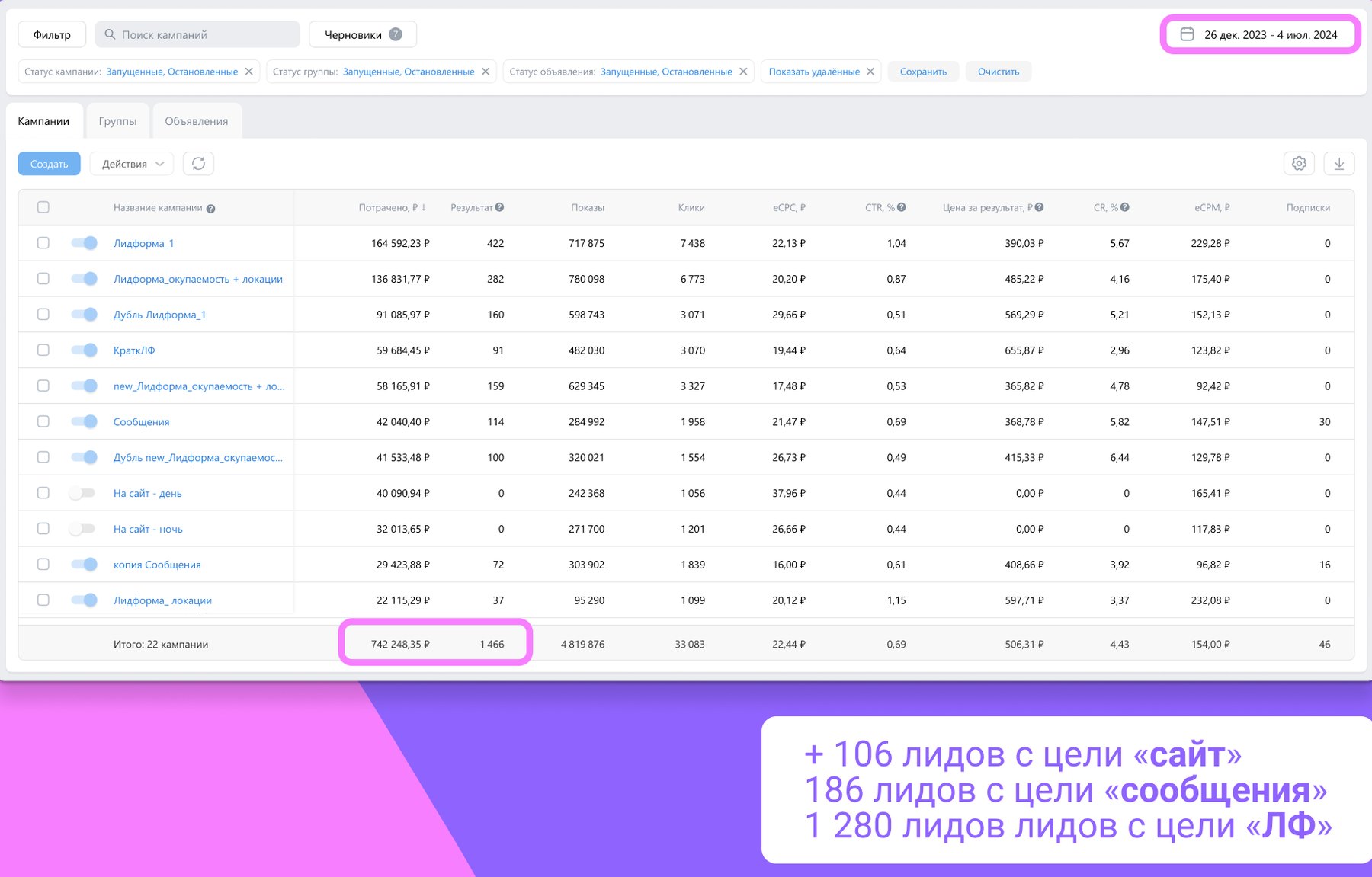Check the КраткЛФ campaign row

[43, 350]
